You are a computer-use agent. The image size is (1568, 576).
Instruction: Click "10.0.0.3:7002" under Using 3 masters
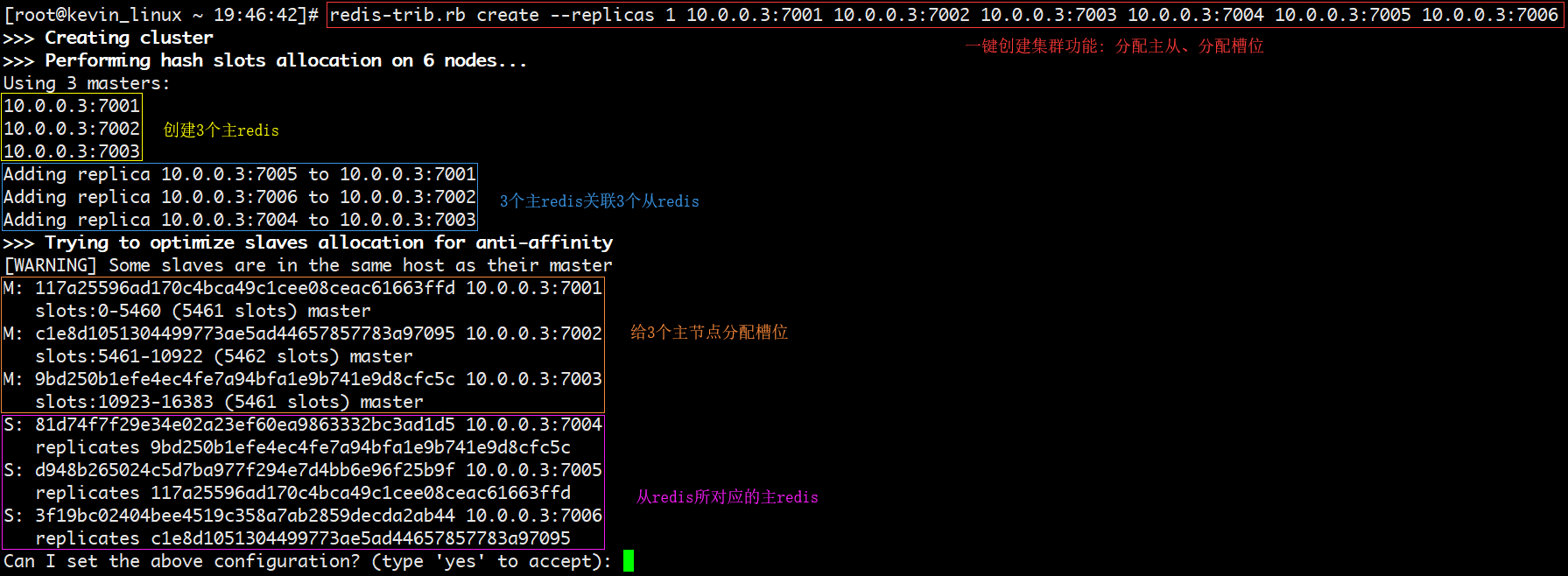72,129
